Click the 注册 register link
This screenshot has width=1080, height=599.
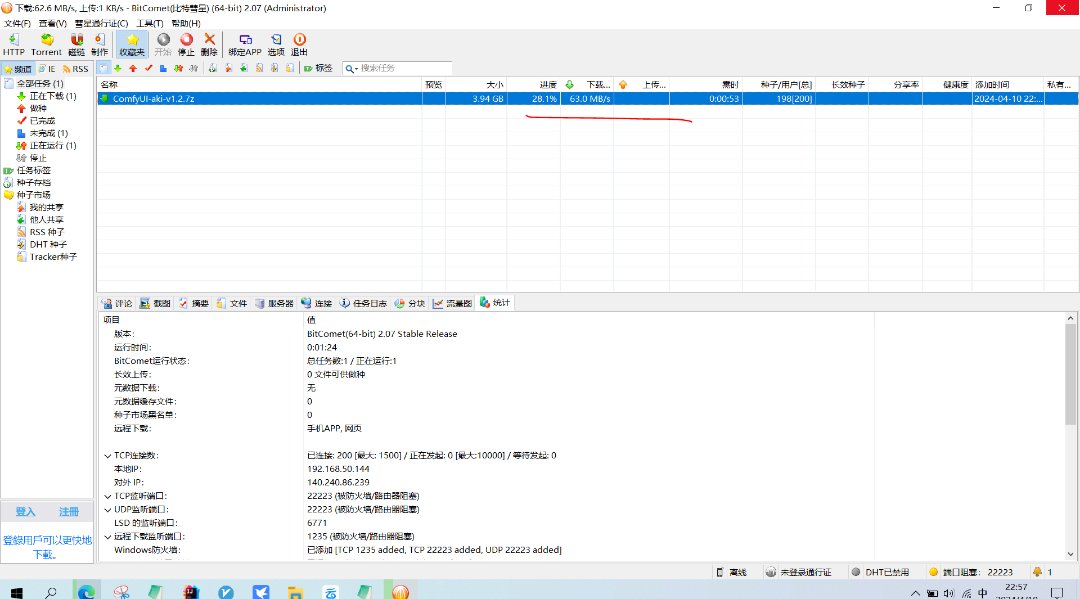pos(68,512)
